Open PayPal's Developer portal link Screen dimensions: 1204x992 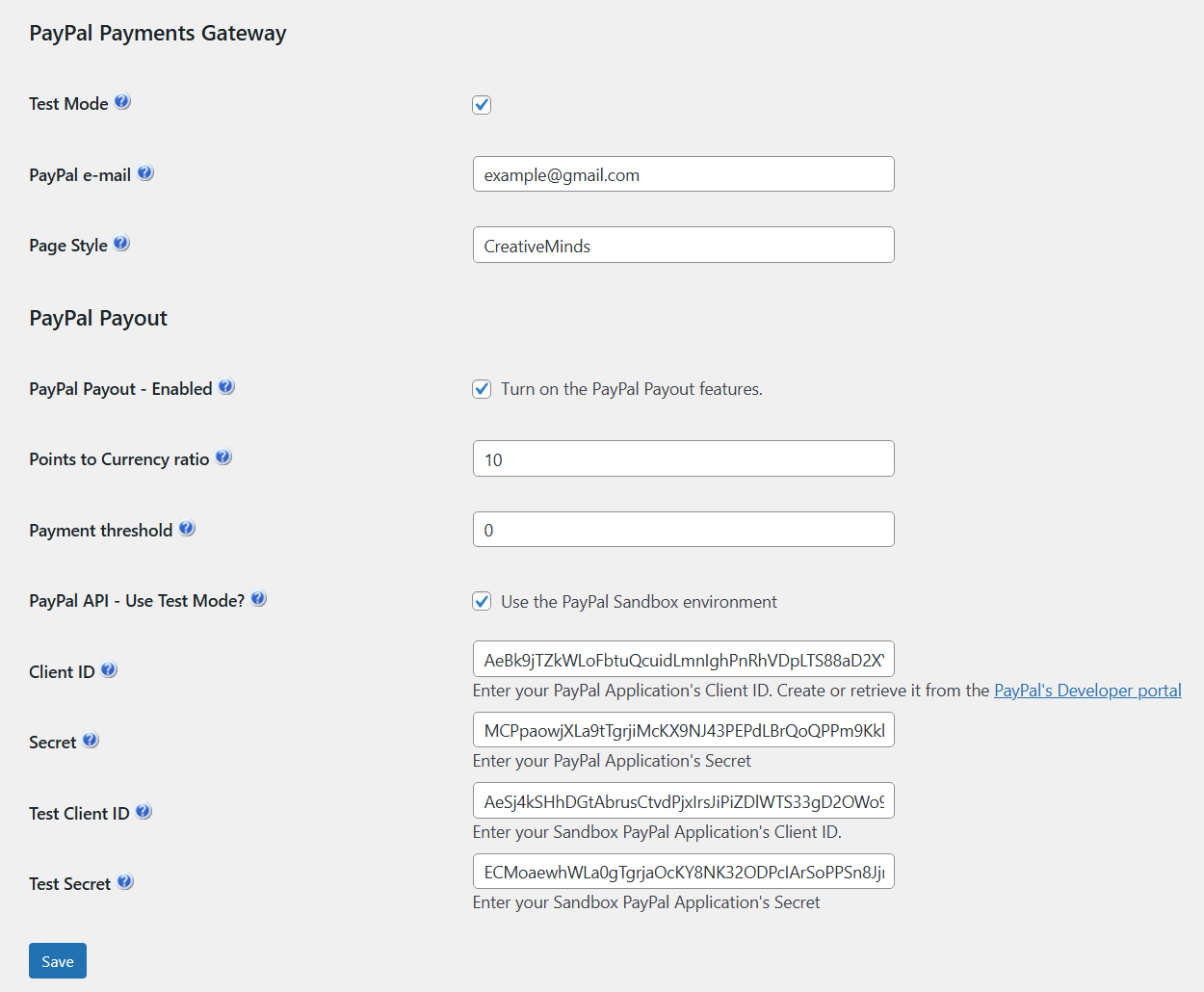point(1087,691)
